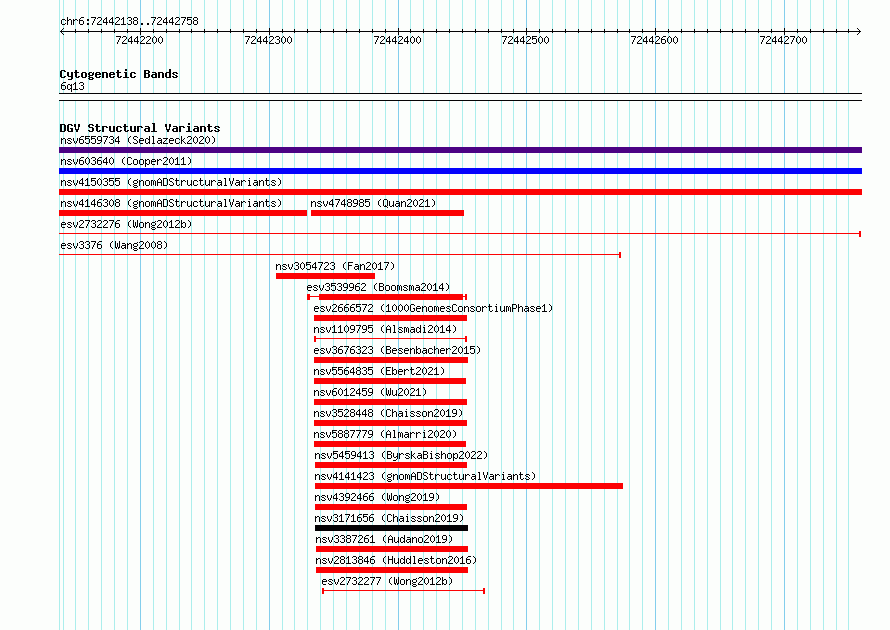Select the nsv2813846 (Huddleston2016) variant
Screen dimensions: 890x630
click(396, 560)
